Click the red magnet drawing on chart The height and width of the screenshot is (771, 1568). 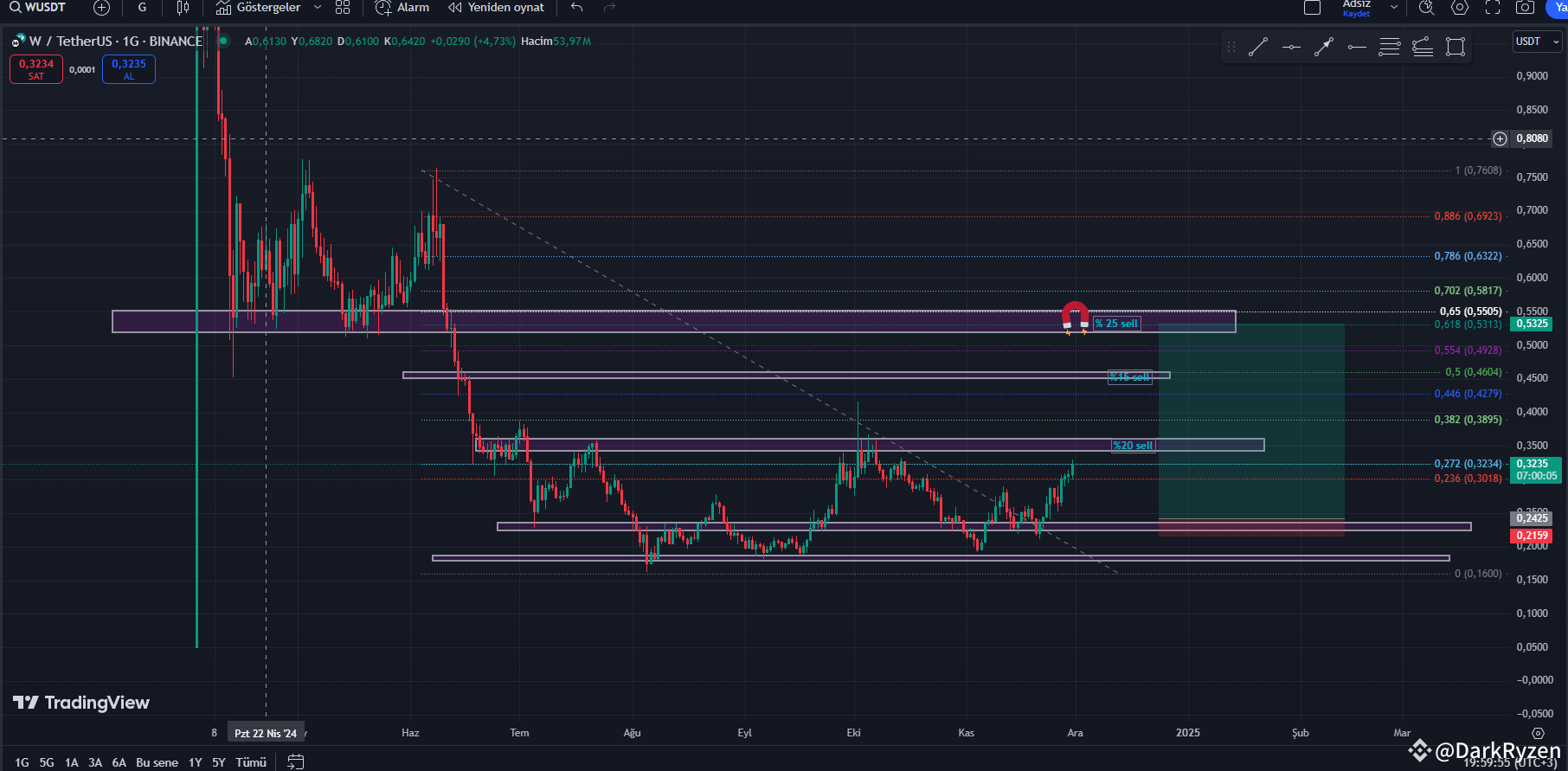(x=1076, y=318)
